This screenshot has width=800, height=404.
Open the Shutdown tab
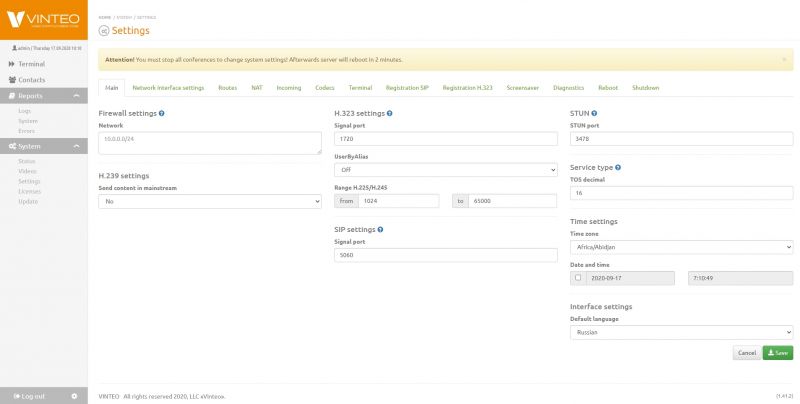click(646, 88)
